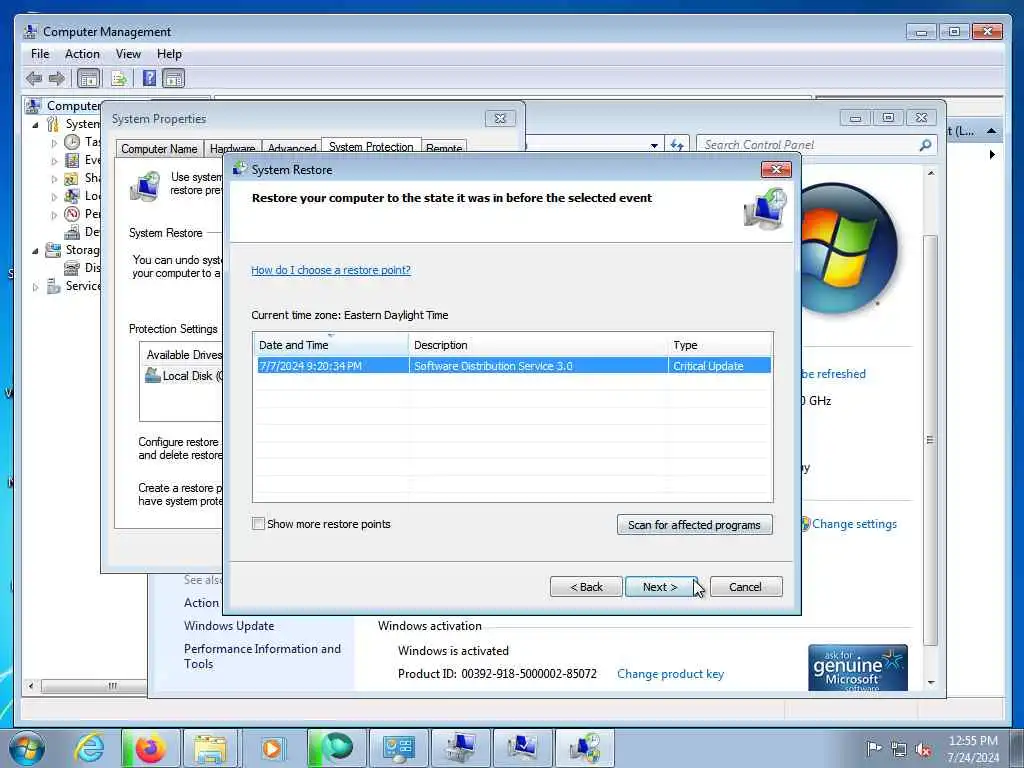Open Help icon in Computer Management toolbar
Screen dimensions: 1024x768
(150, 79)
